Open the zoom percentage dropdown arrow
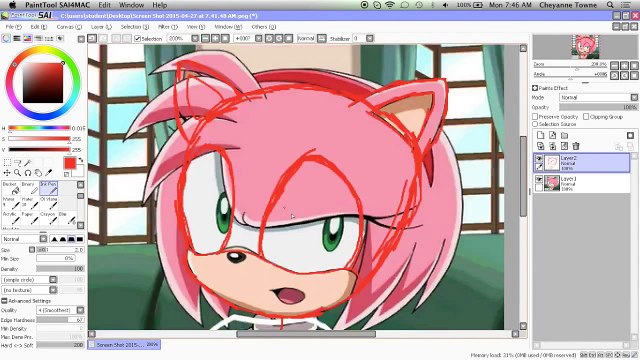Image resolution: width=640 pixels, height=360 pixels. 195,38
